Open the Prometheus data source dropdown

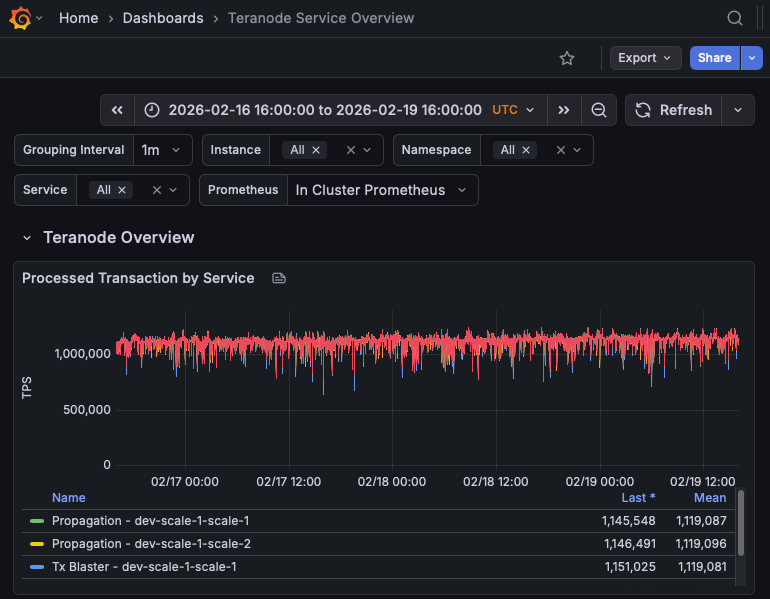click(383, 190)
